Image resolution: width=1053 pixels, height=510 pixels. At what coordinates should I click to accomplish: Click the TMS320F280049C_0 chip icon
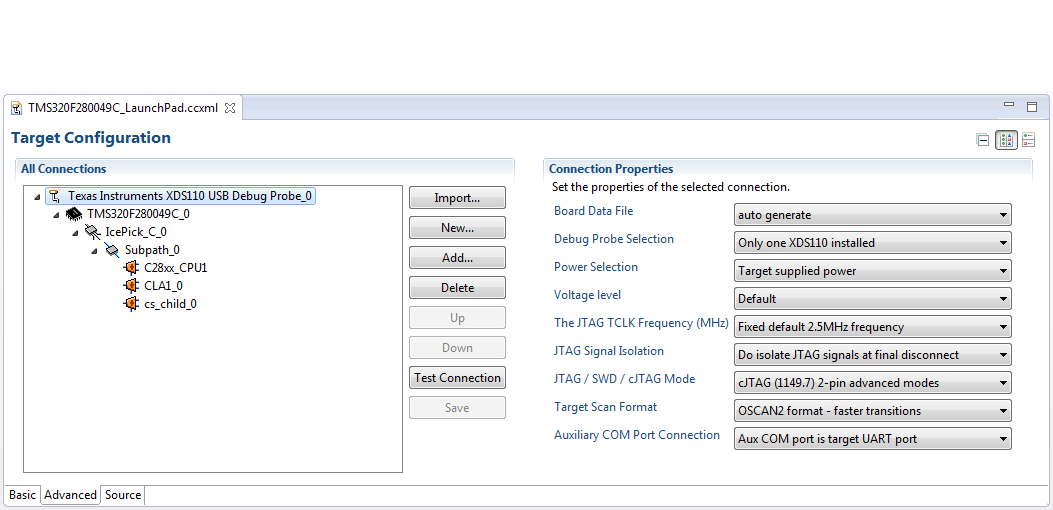tap(74, 214)
